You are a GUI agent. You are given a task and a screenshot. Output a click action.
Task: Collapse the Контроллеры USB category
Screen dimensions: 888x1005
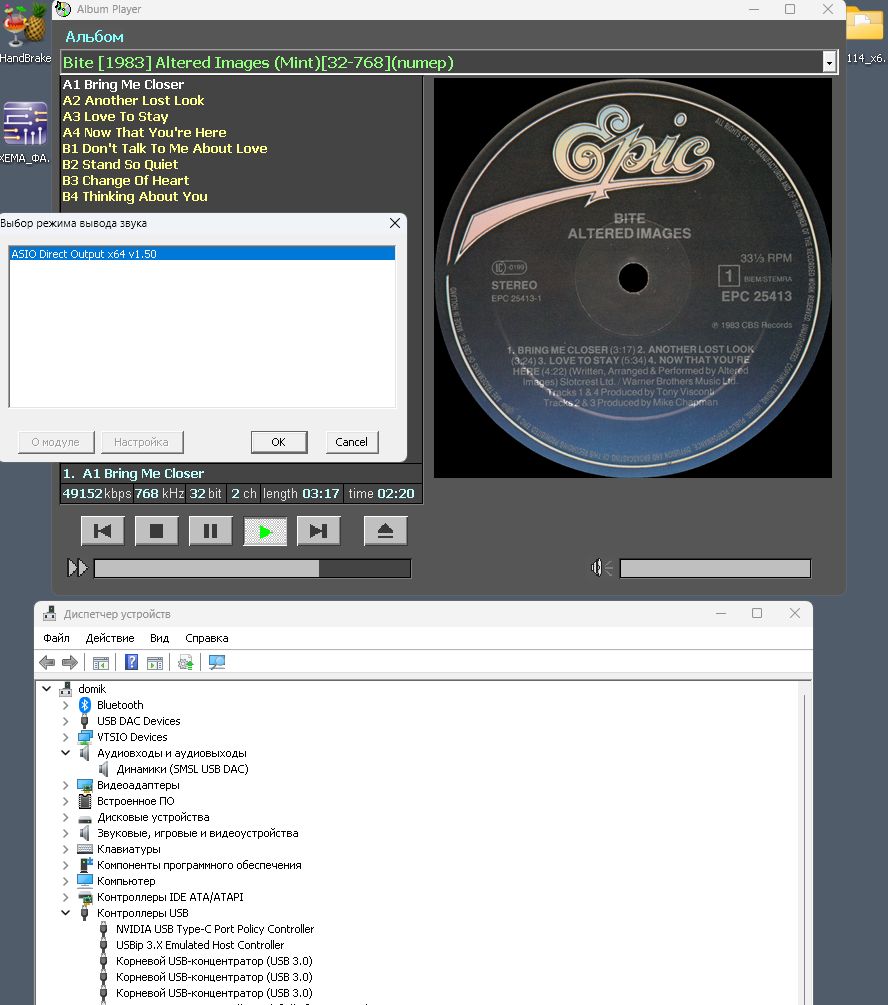point(65,913)
